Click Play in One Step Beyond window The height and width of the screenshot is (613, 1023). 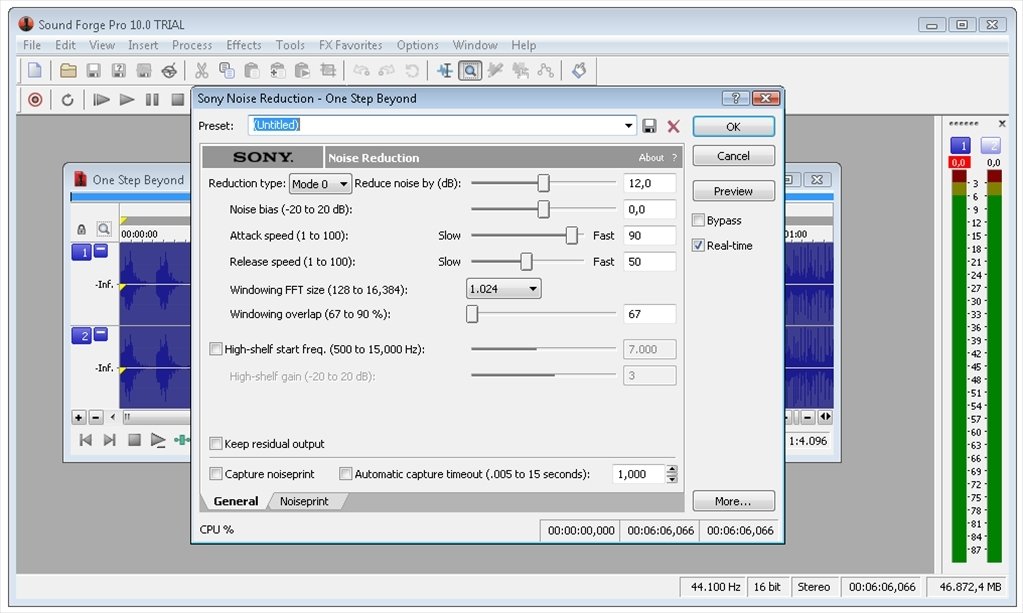click(x=158, y=440)
